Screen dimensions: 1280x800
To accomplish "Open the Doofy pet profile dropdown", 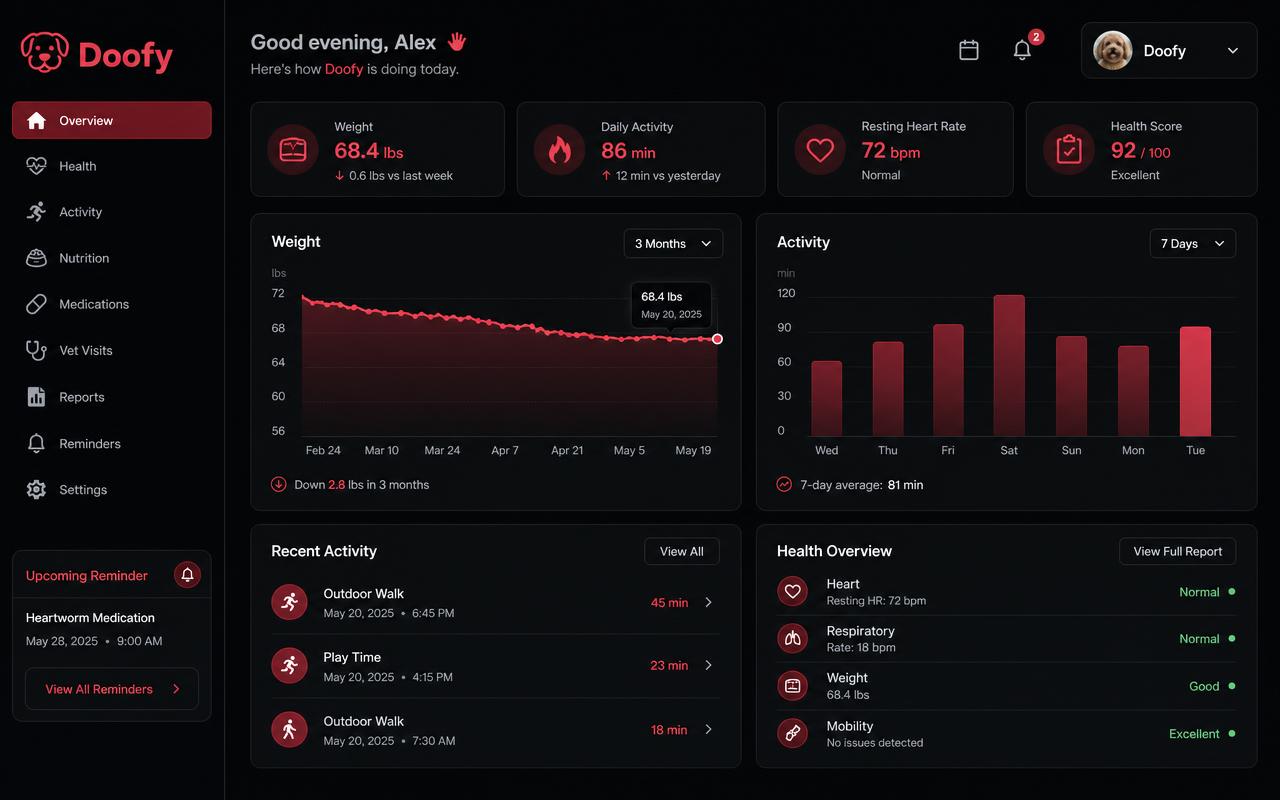I will (x=1169, y=50).
